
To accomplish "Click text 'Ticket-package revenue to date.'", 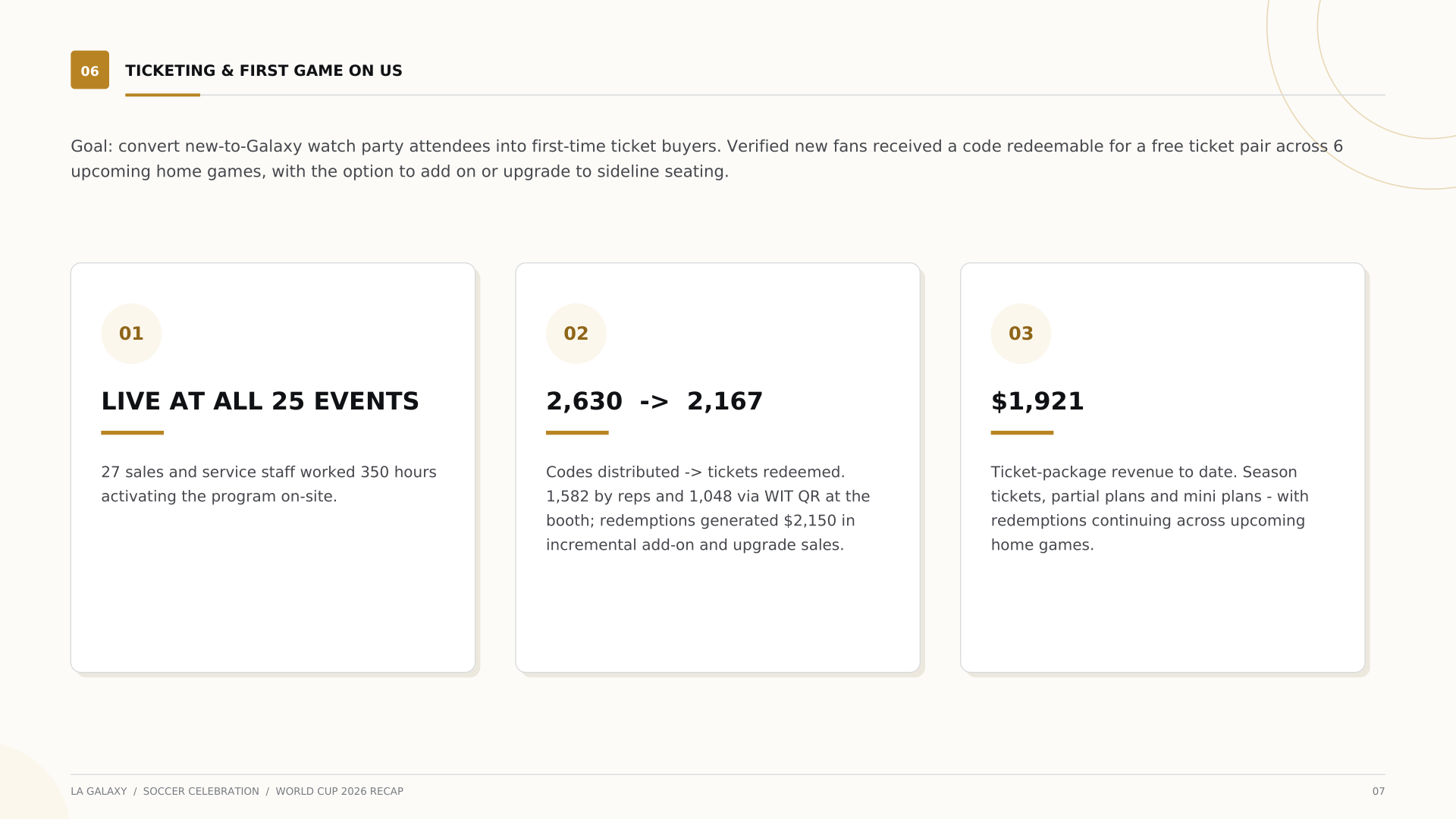I will pyautogui.click(x=1114, y=472).
